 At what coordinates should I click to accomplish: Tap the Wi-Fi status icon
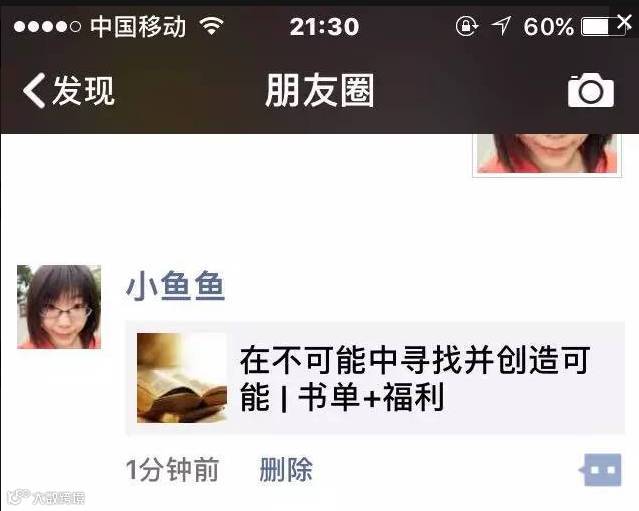212,26
